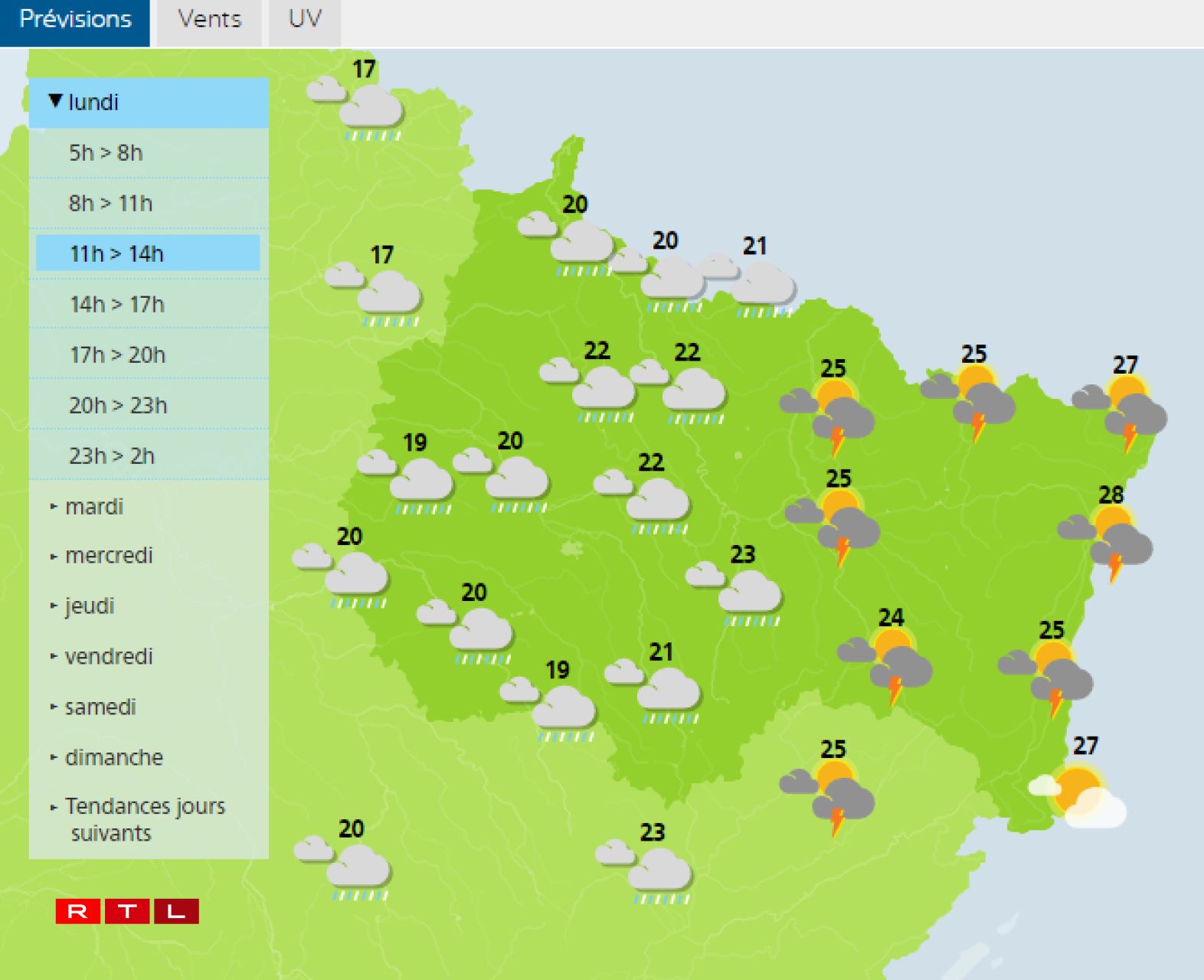Expand the mardi forecast
The image size is (1204, 980).
(x=93, y=507)
